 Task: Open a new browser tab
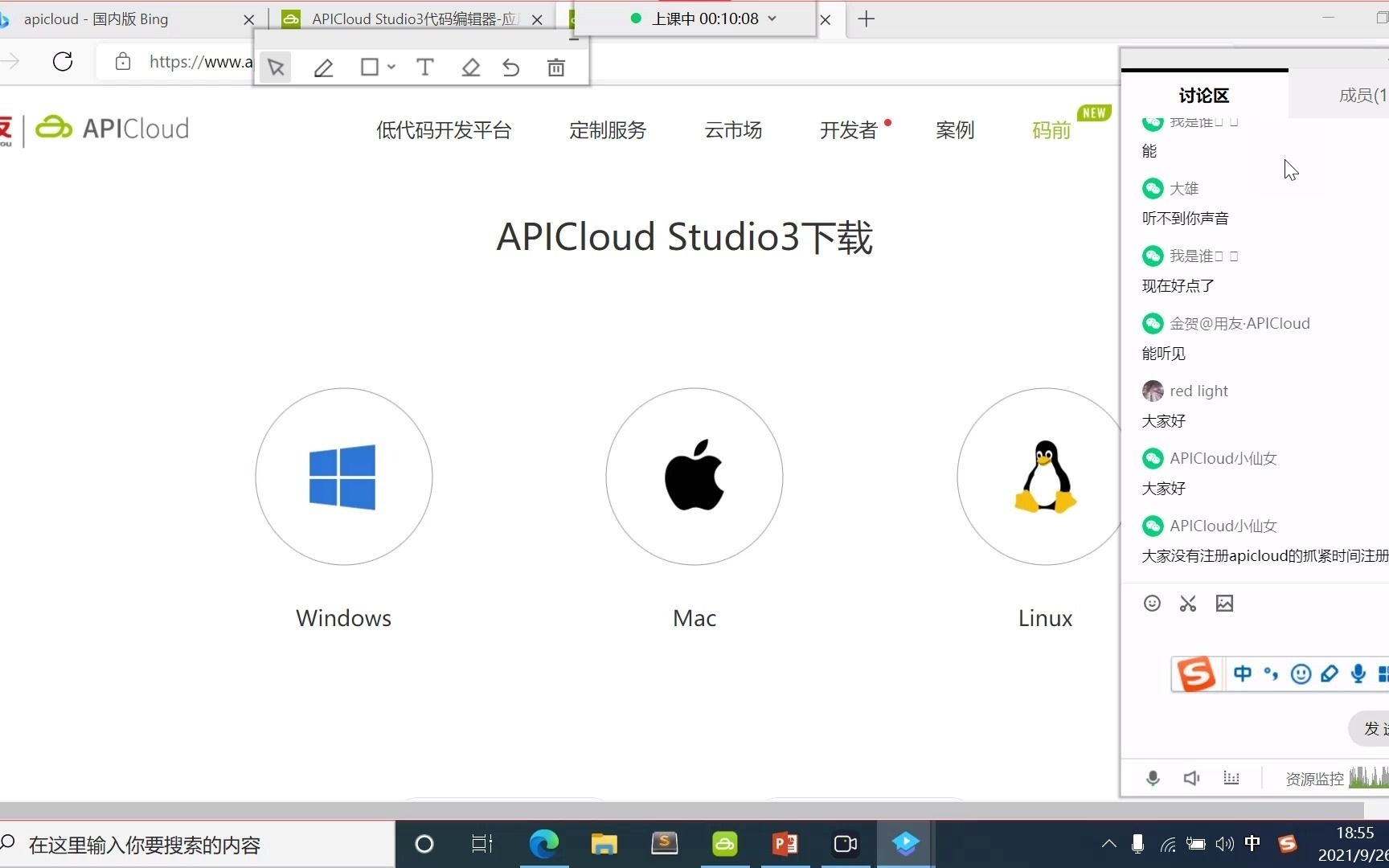click(x=867, y=19)
